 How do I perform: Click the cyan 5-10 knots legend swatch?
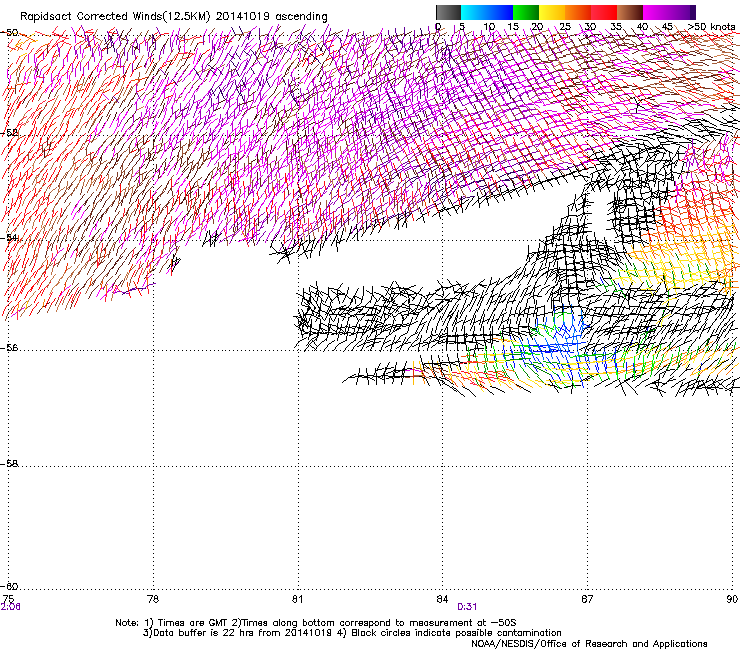pos(474,12)
